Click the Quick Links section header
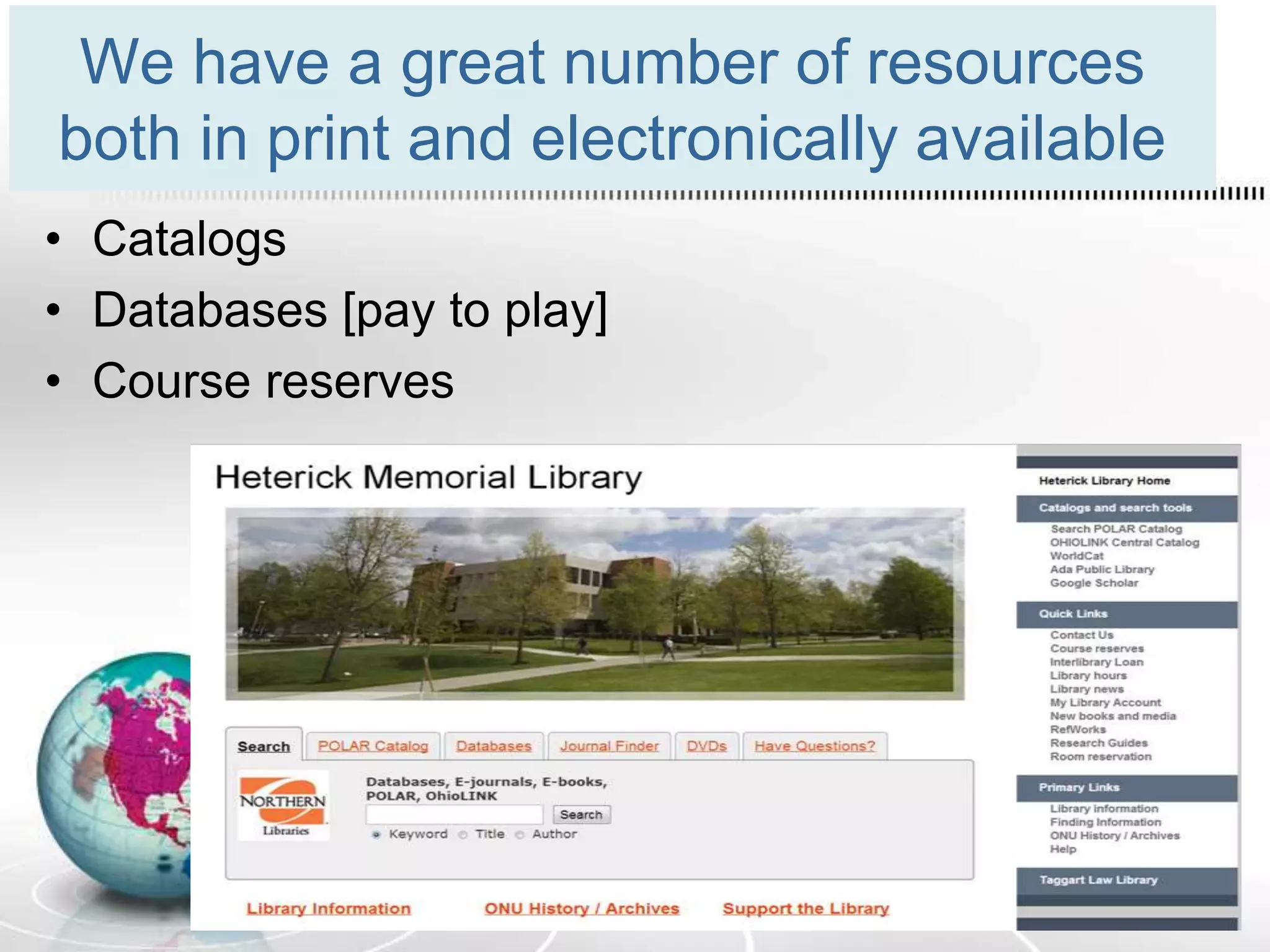 tap(1127, 614)
